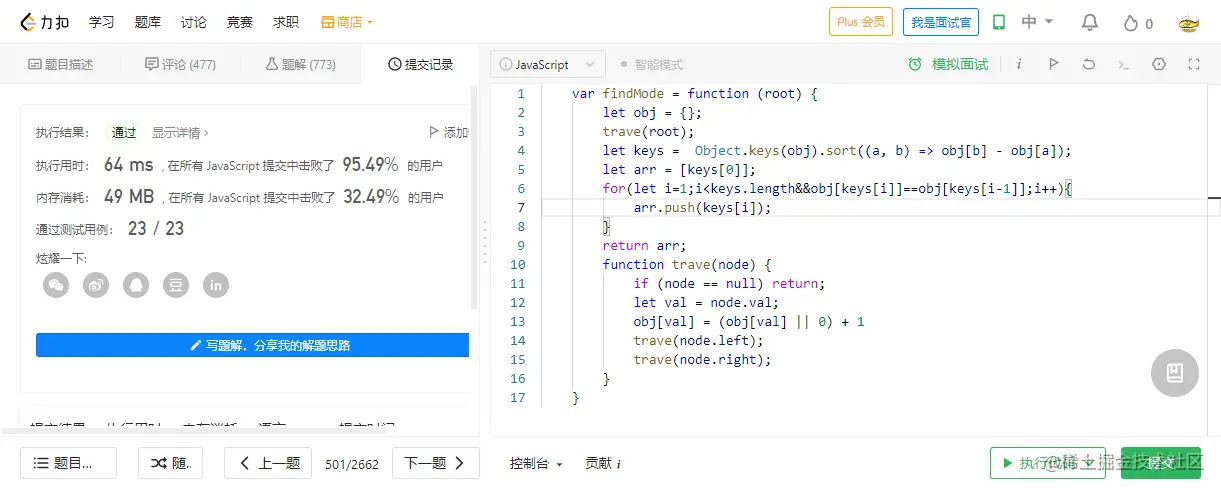Share result to LinkedIn
1221x489 pixels.
[216, 285]
